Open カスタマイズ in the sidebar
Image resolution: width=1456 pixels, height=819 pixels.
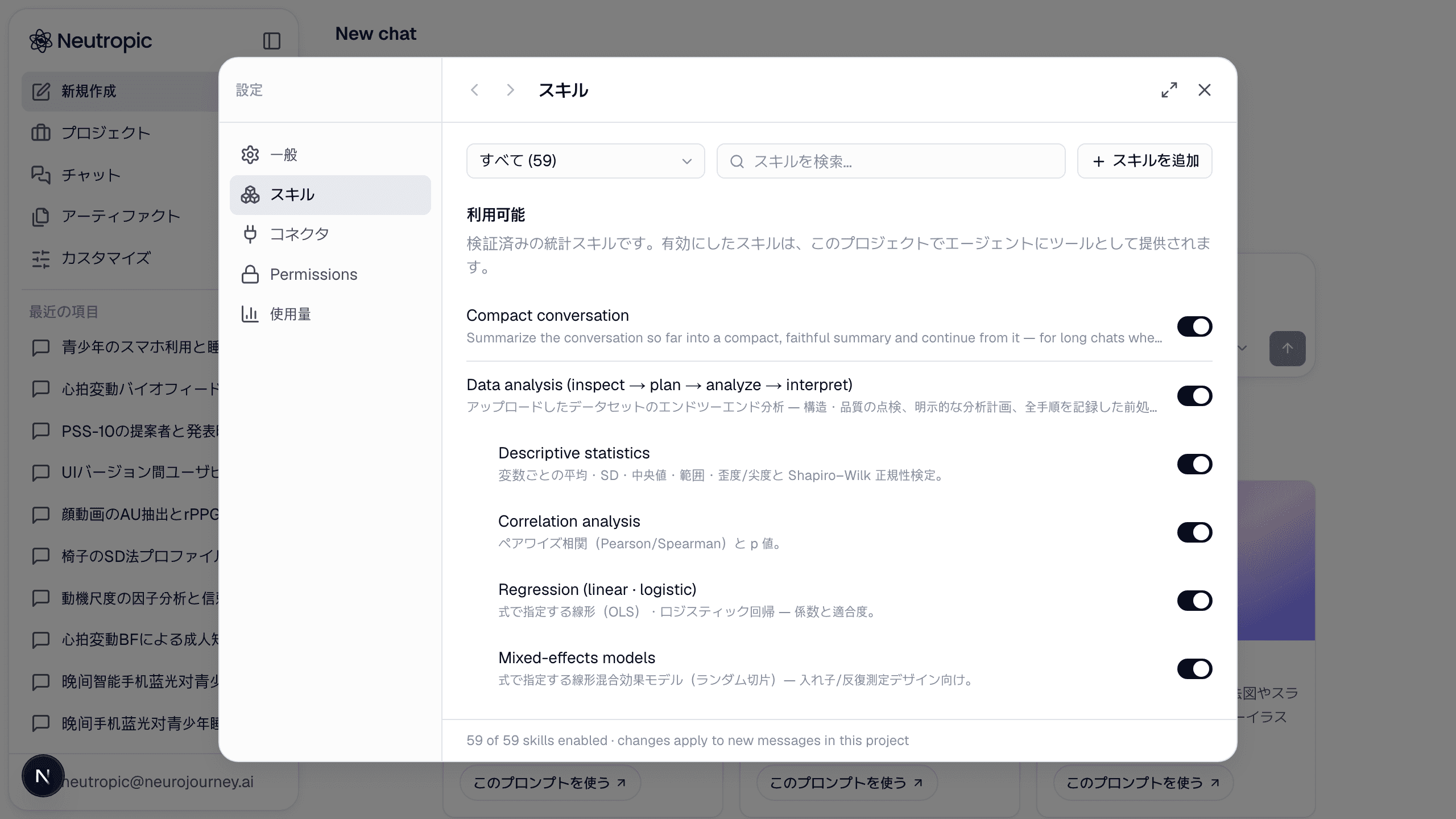[121, 258]
